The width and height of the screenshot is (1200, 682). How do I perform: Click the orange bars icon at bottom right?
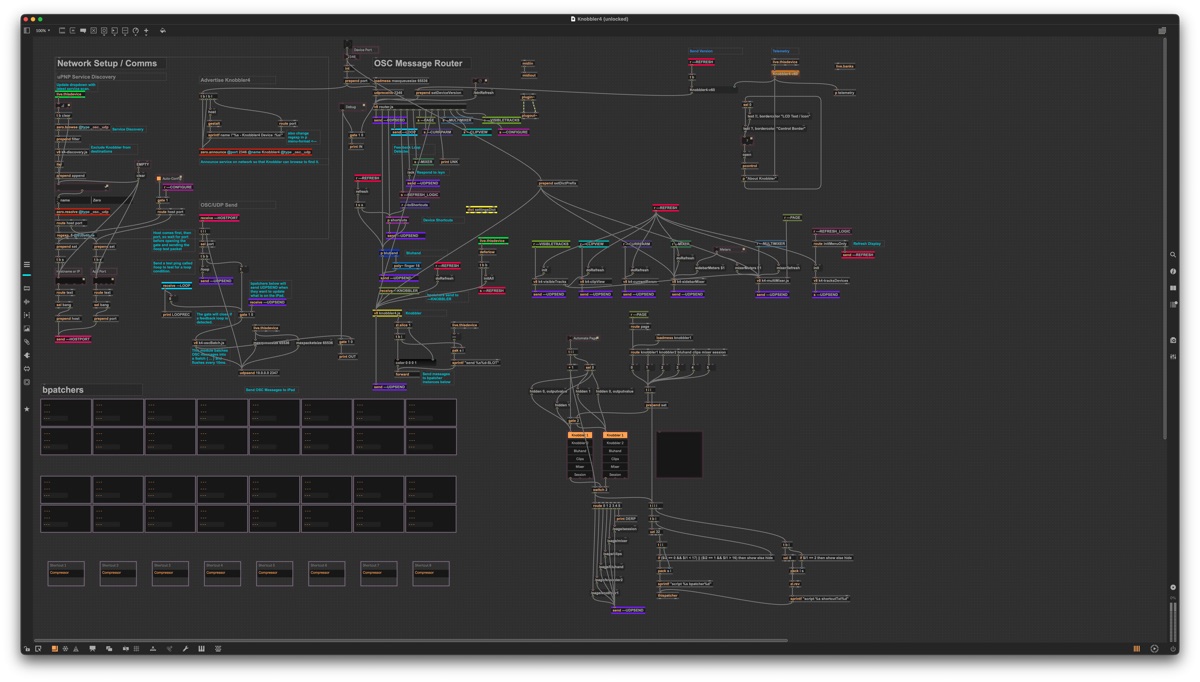(x=1137, y=649)
